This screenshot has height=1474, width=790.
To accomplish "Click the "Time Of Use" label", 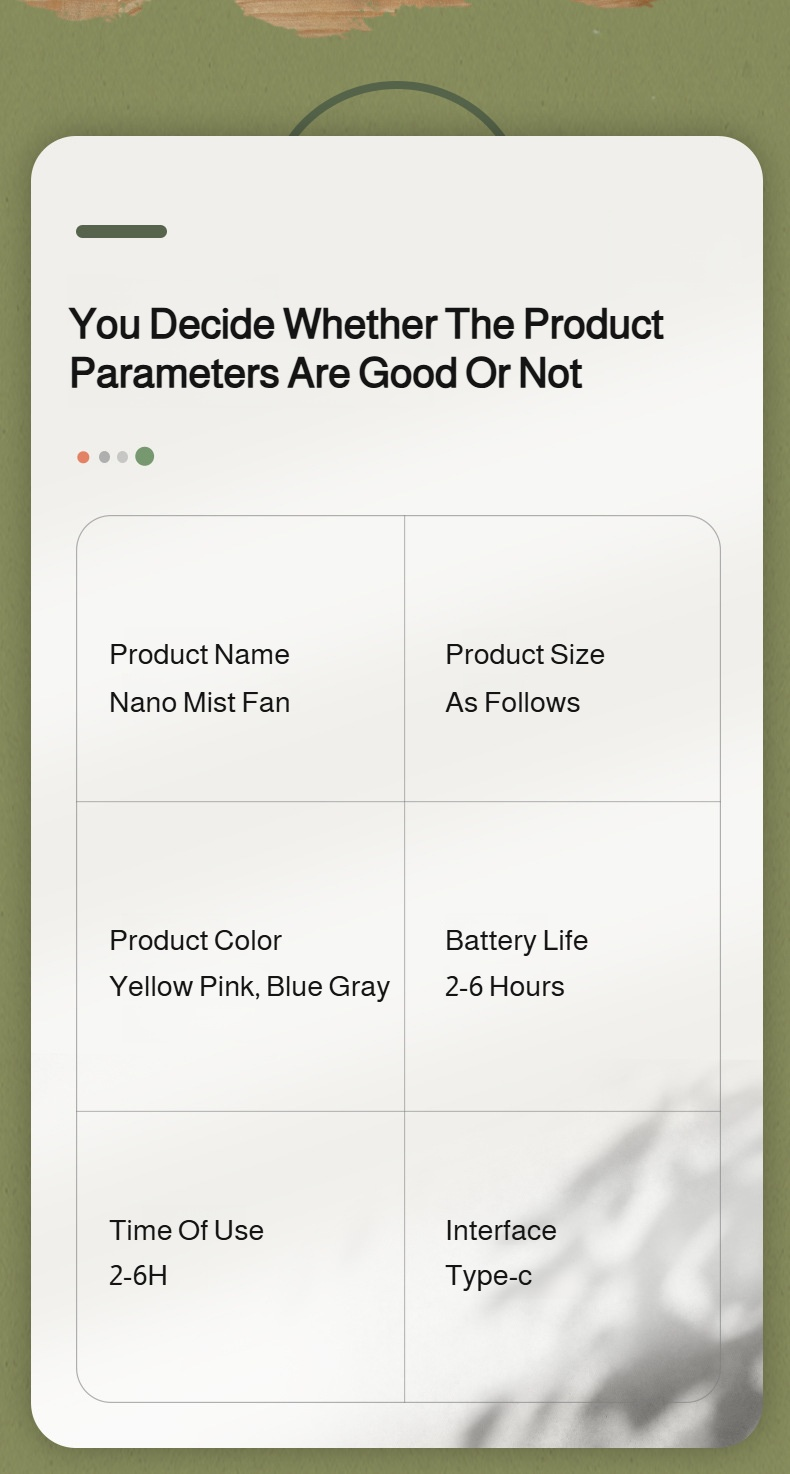I will [x=186, y=1230].
